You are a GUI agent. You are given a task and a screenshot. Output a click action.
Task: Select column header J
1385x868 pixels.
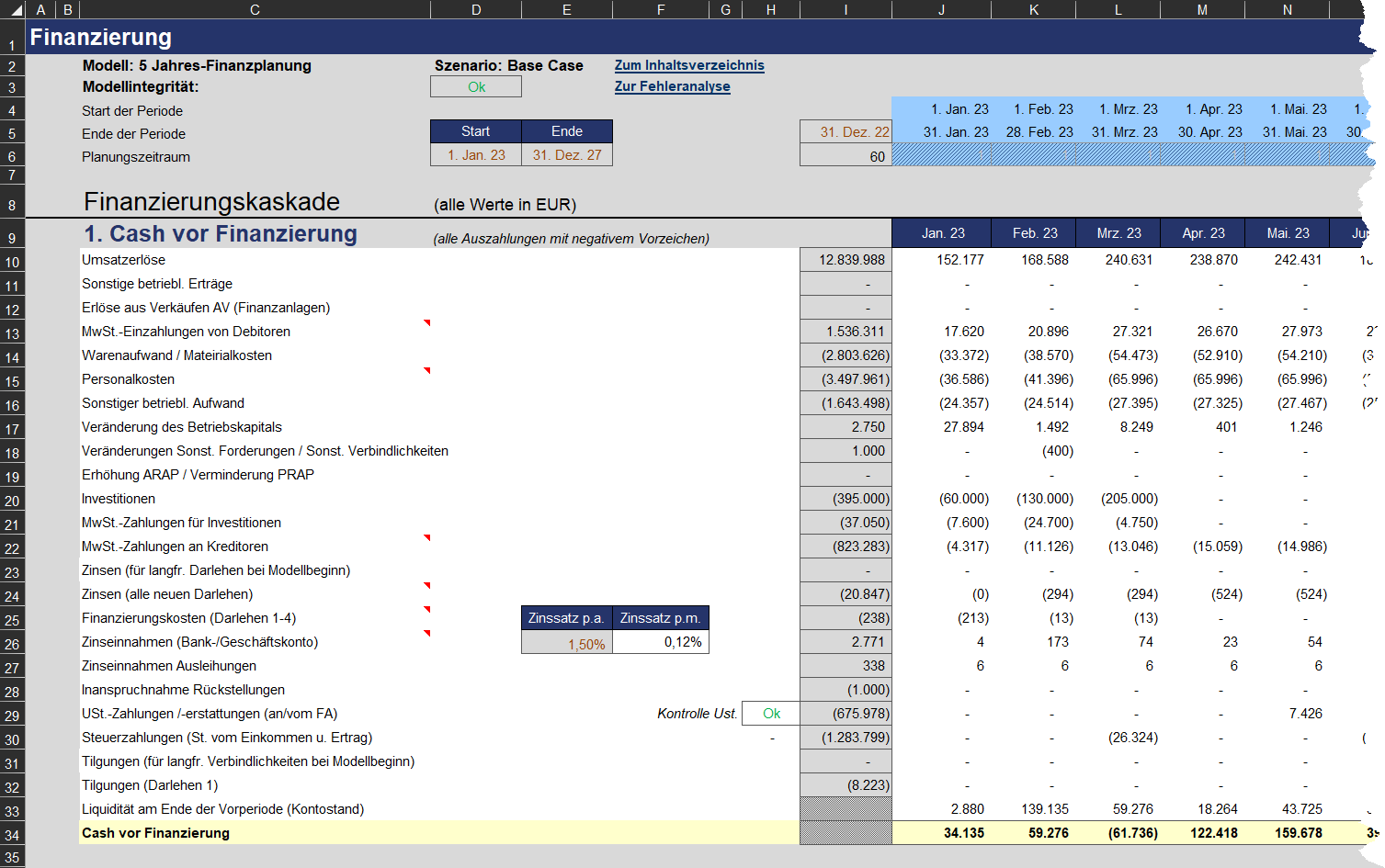(x=941, y=9)
